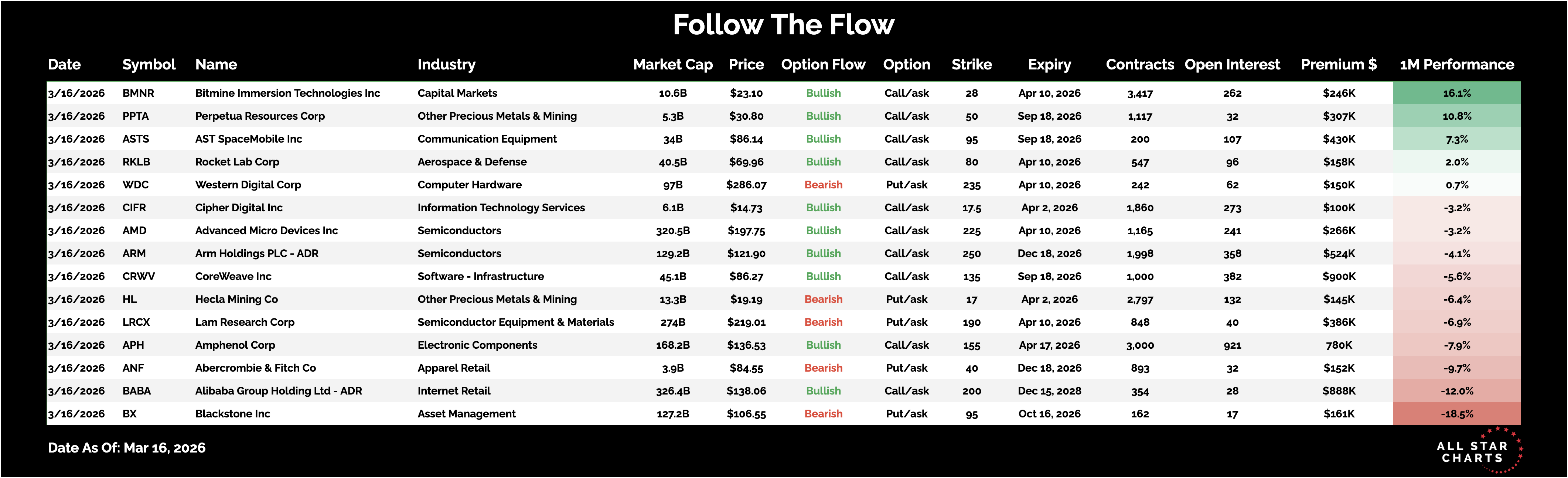
Task: Click the BMNR ticker symbol
Action: (x=138, y=93)
